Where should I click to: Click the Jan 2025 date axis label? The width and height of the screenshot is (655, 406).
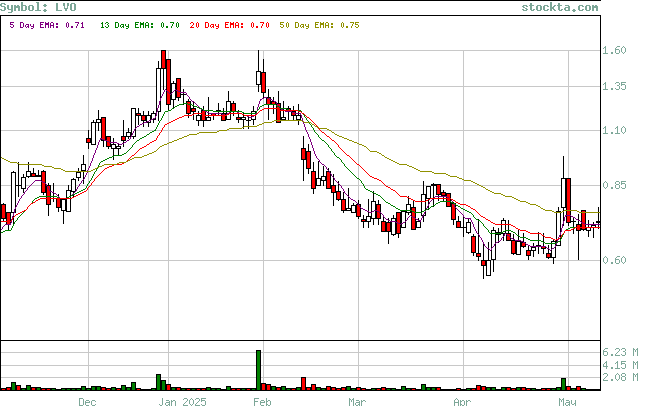(183, 402)
